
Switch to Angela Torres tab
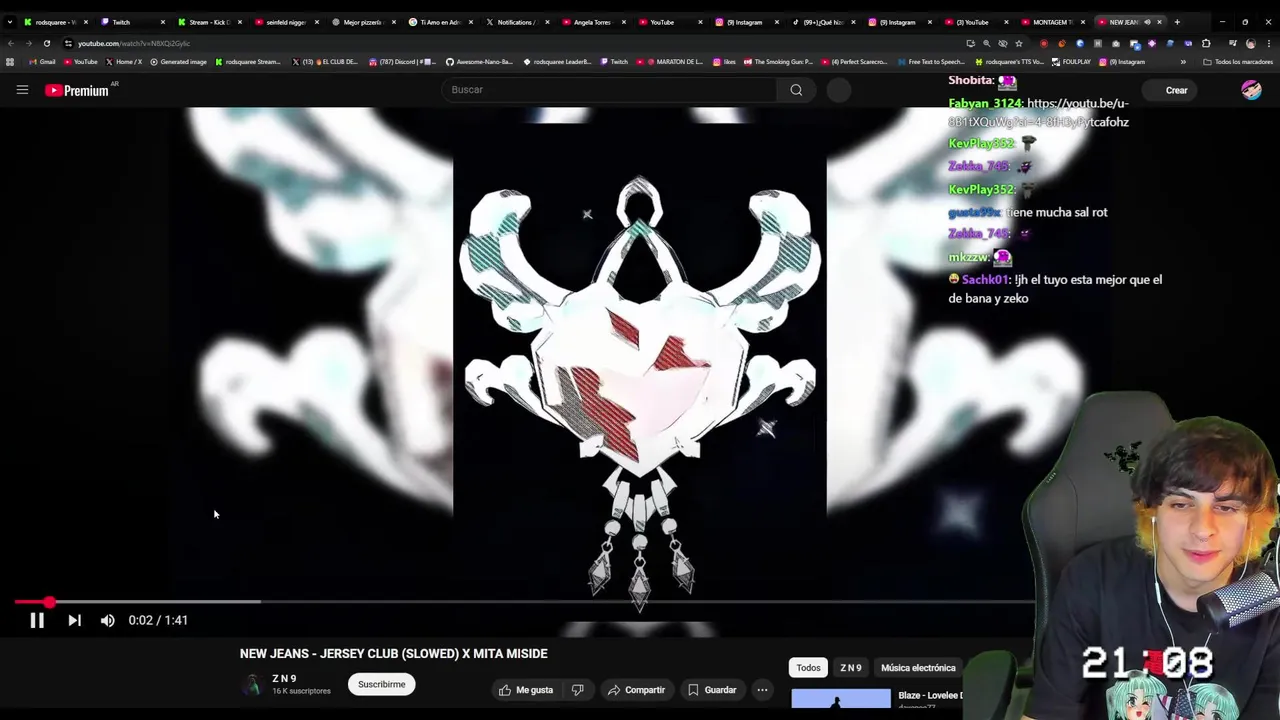(x=594, y=22)
